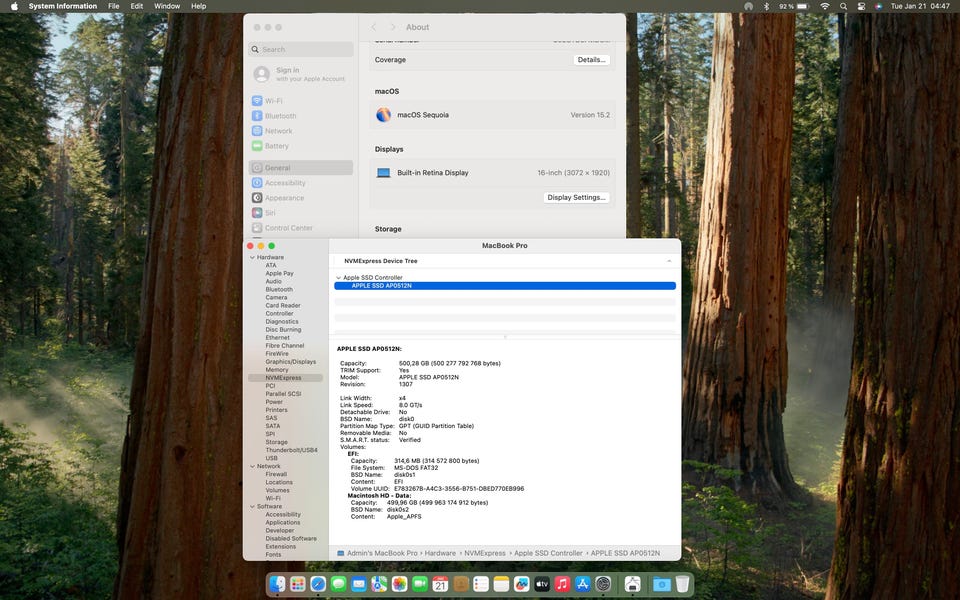Open the Window menu in menu bar
This screenshot has height=600, width=960.
point(167,6)
